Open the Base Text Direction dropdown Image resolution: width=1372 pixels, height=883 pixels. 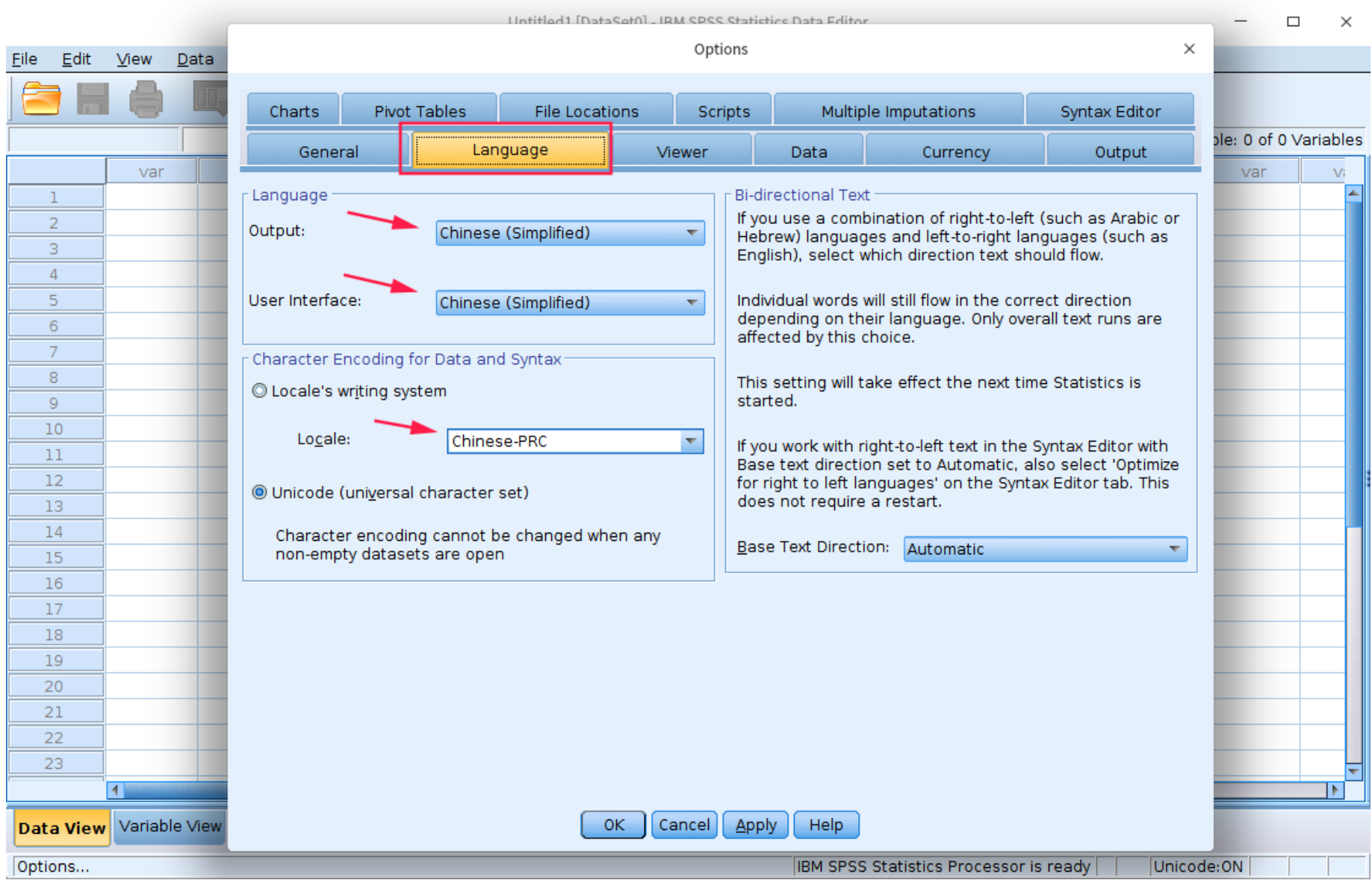pyautogui.click(x=1045, y=549)
